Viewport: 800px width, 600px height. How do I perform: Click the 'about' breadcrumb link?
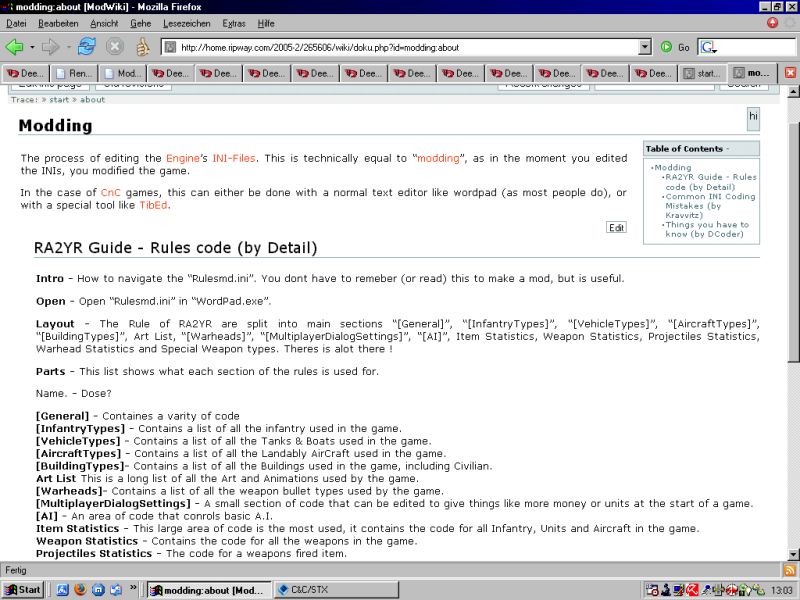(x=92, y=100)
